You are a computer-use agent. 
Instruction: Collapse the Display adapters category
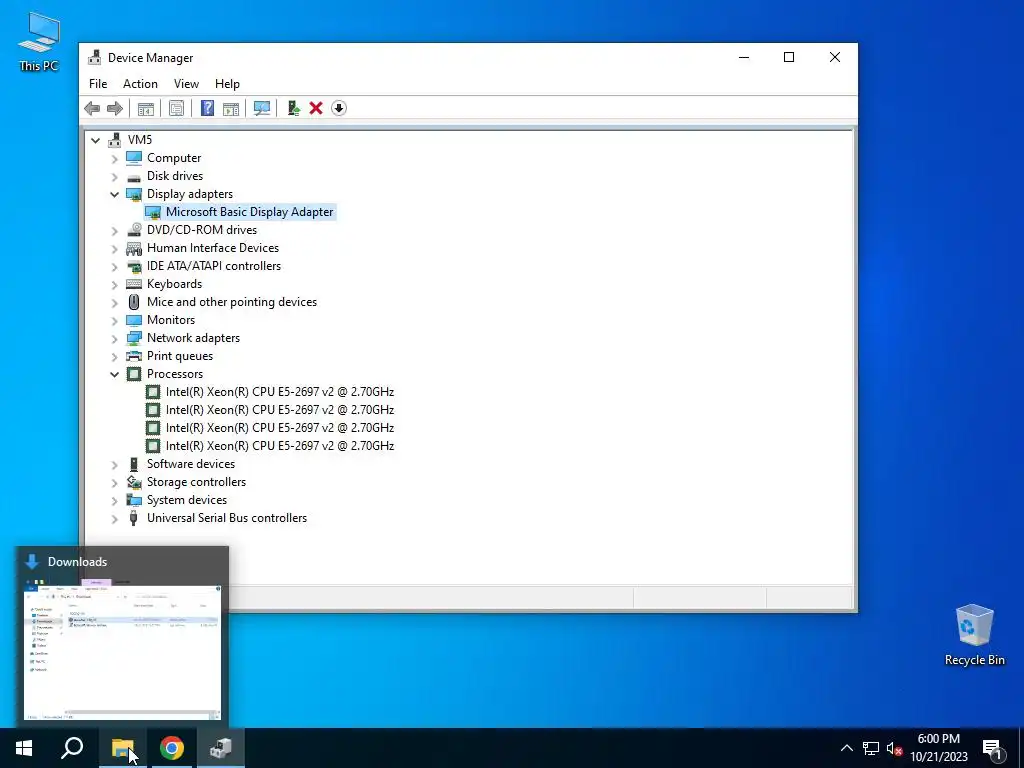tap(114, 194)
